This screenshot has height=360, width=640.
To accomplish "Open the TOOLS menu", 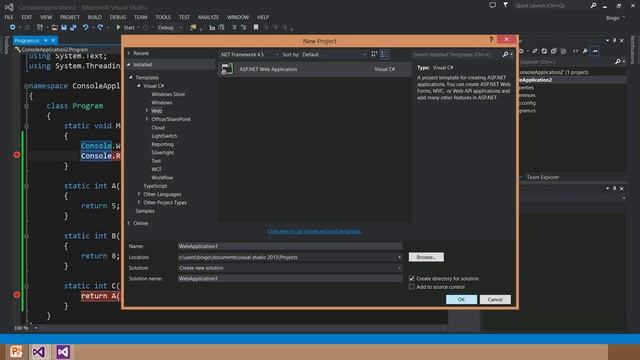I will (x=163, y=17).
